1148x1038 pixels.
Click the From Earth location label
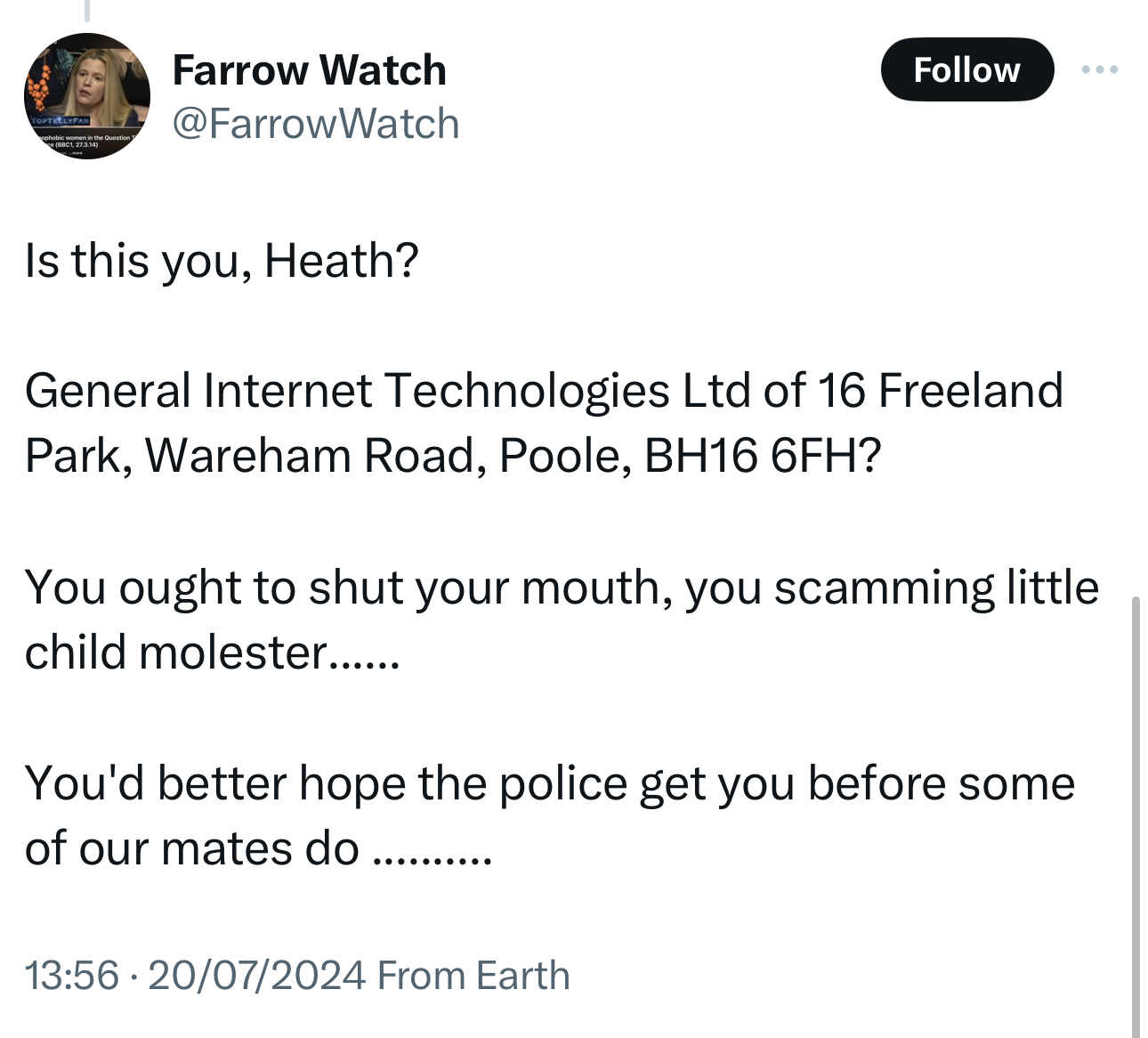(473, 975)
